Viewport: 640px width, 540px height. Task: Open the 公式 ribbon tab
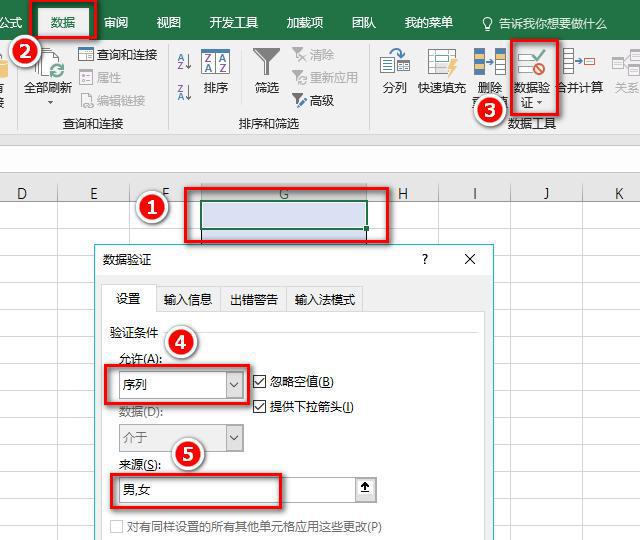[11, 22]
